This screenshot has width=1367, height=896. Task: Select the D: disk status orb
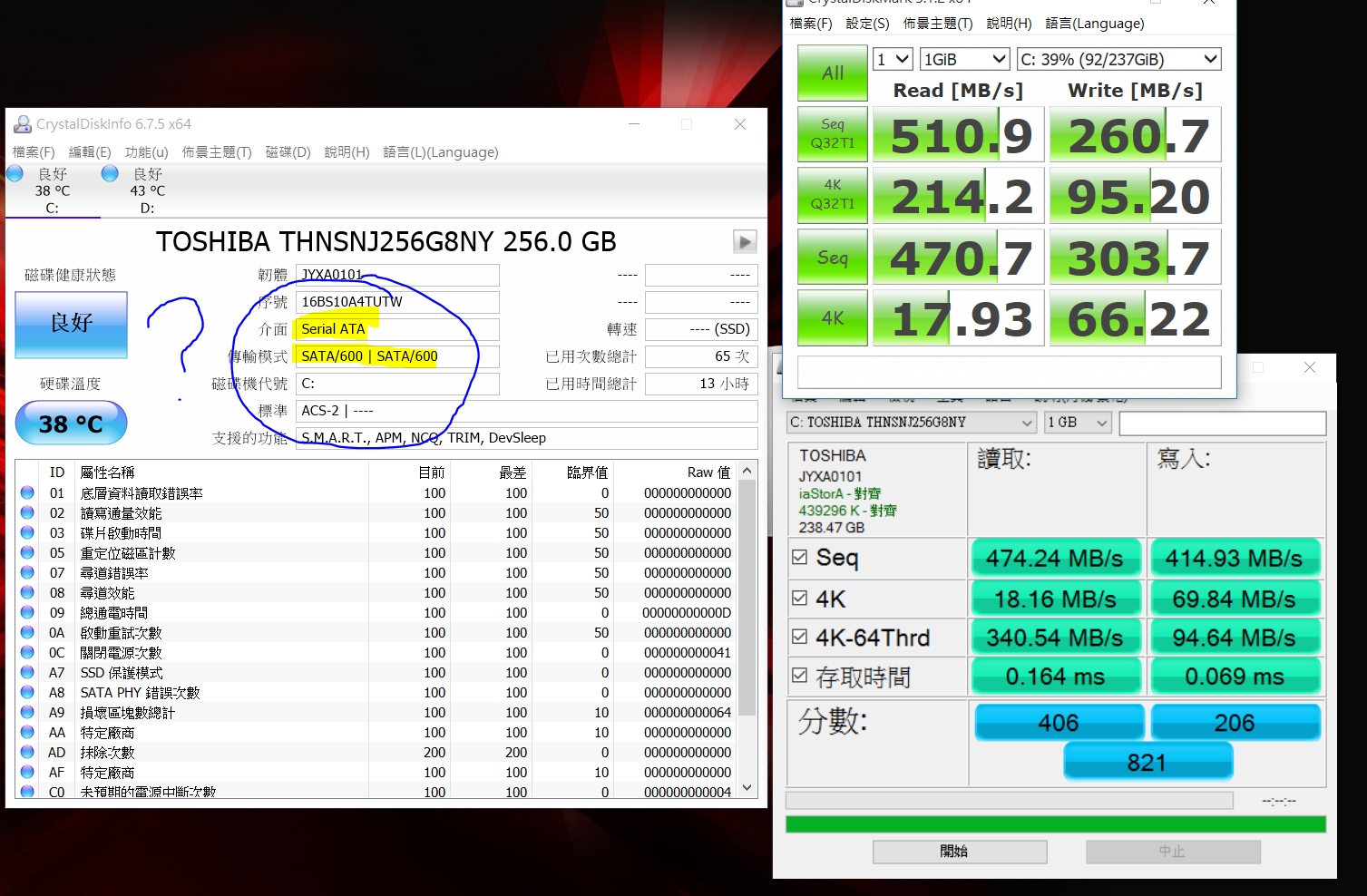click(x=111, y=173)
